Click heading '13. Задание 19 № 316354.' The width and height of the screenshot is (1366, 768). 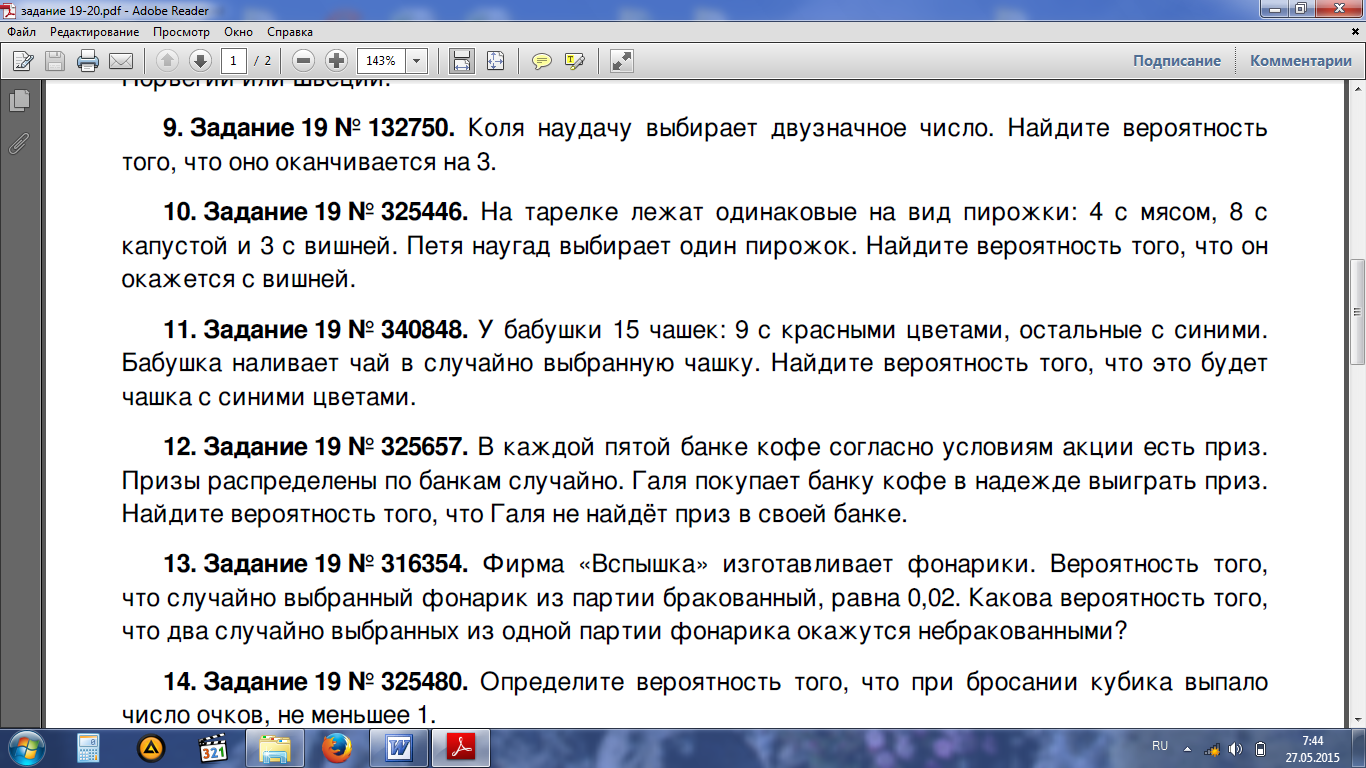pyautogui.click(x=316, y=564)
